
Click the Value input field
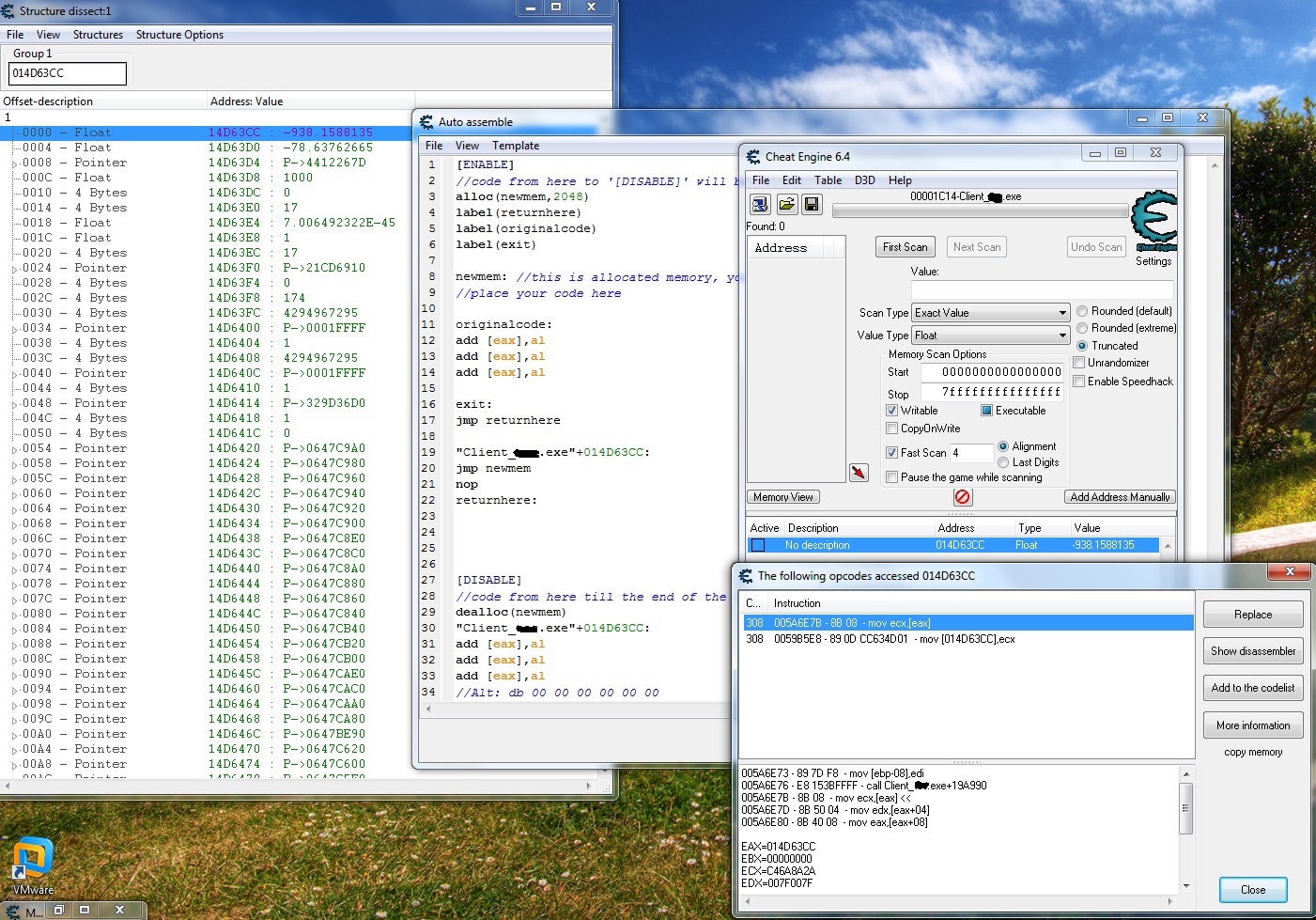coord(1042,289)
